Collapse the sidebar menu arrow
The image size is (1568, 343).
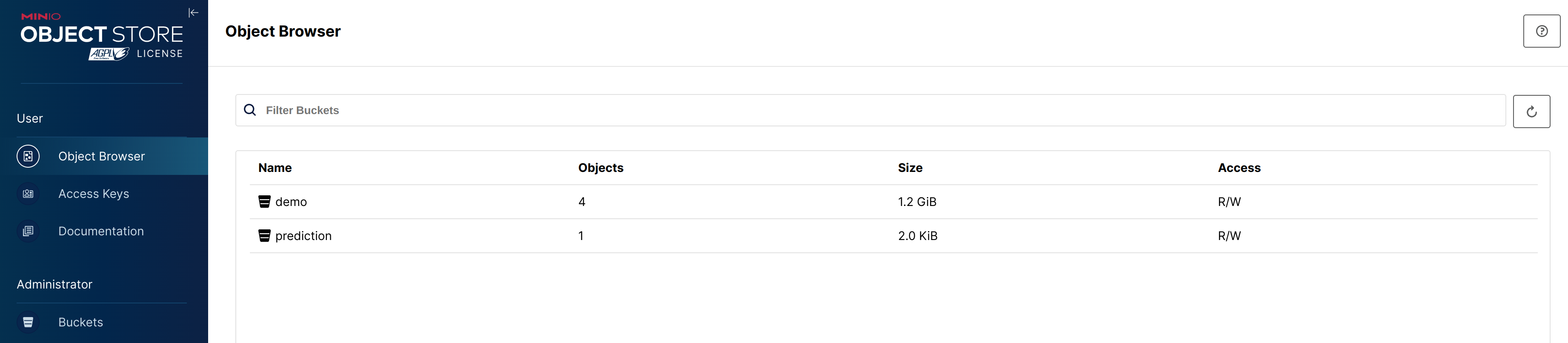tap(194, 13)
